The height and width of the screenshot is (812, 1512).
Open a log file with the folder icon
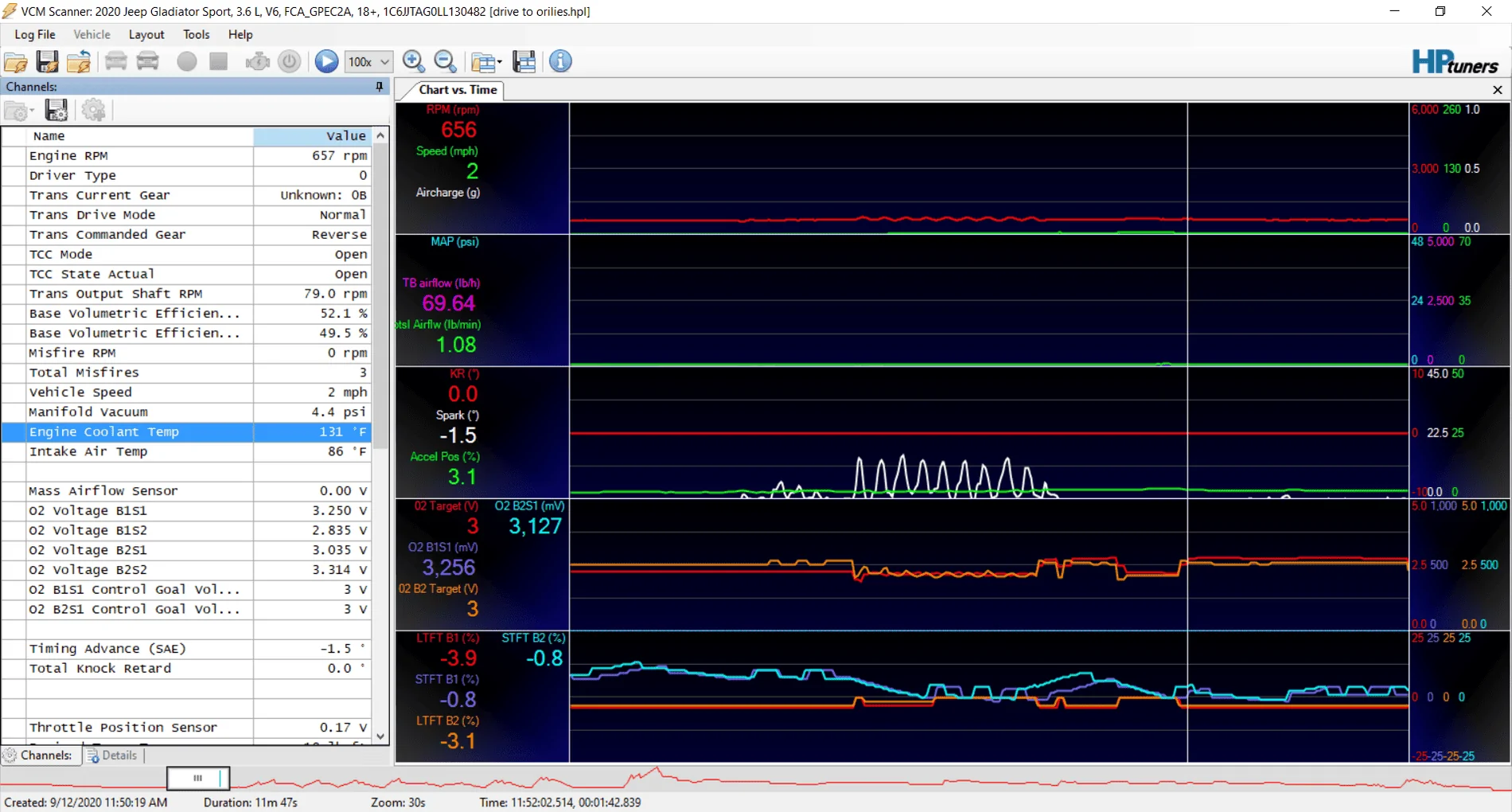(x=16, y=61)
